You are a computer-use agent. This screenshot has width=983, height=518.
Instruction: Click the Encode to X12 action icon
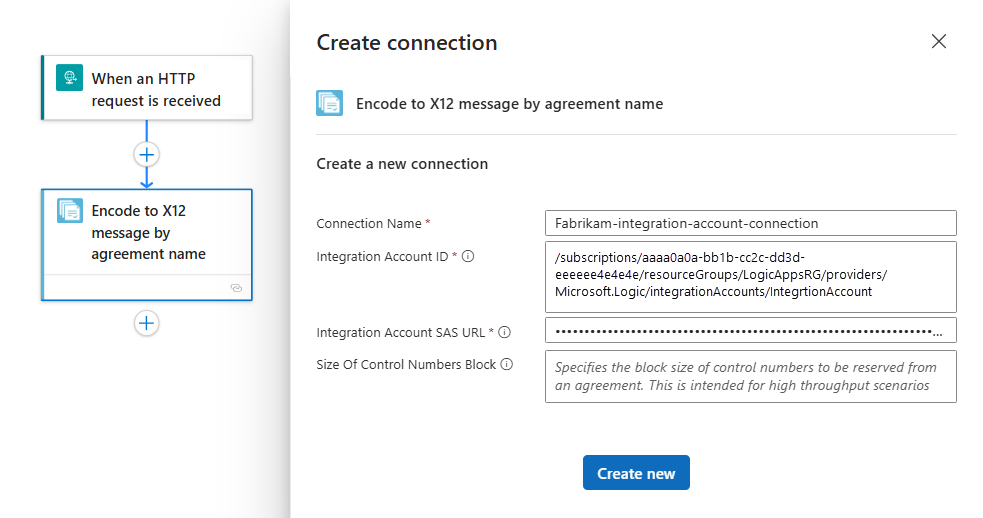pos(69,211)
